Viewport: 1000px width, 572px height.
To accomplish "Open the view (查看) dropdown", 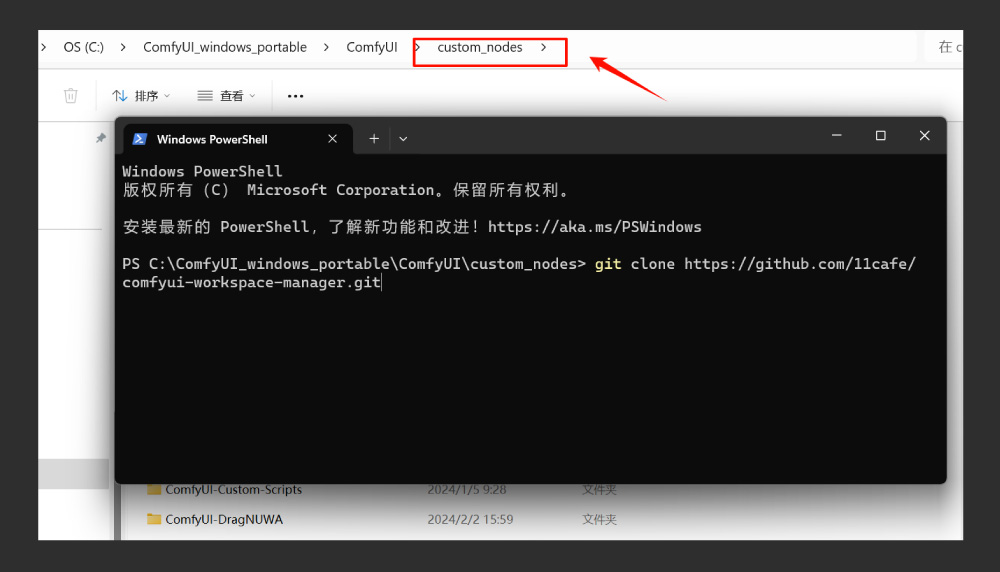I will [x=226, y=96].
